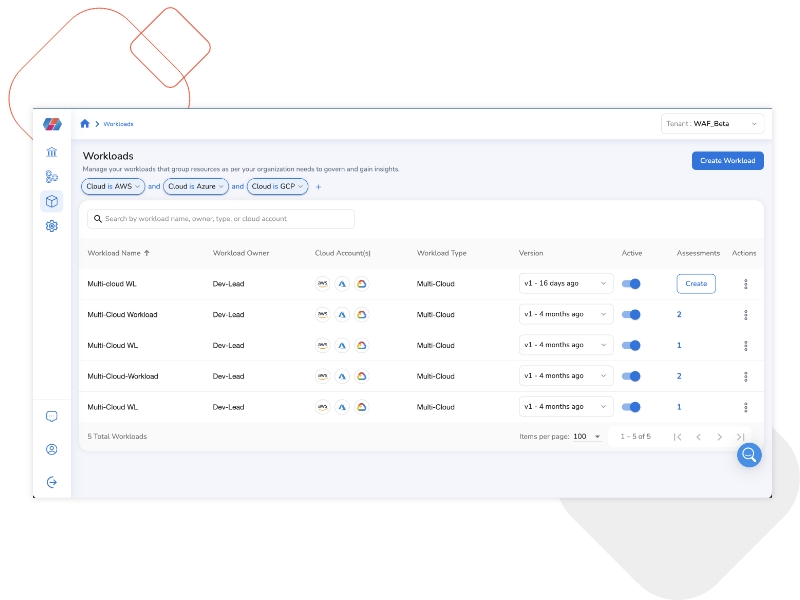800x600 pixels.
Task: Open the resources hierarchy icon in sidebar
Action: (x=52, y=177)
